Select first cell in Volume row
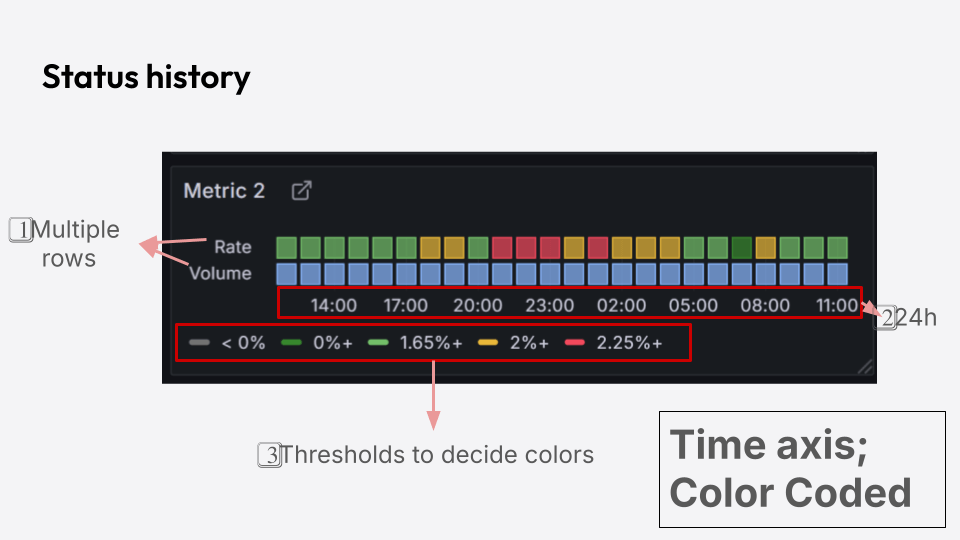The width and height of the screenshot is (960, 540). (287, 273)
